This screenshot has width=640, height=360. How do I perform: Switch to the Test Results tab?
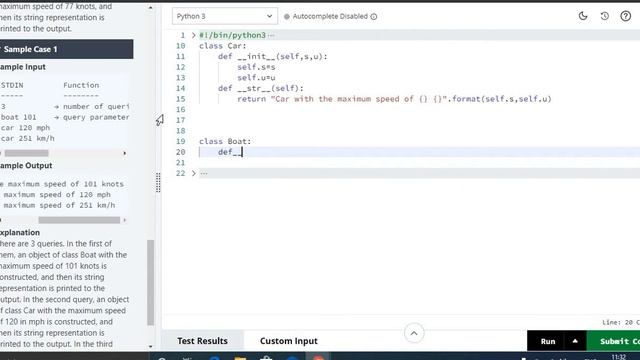[x=202, y=341]
